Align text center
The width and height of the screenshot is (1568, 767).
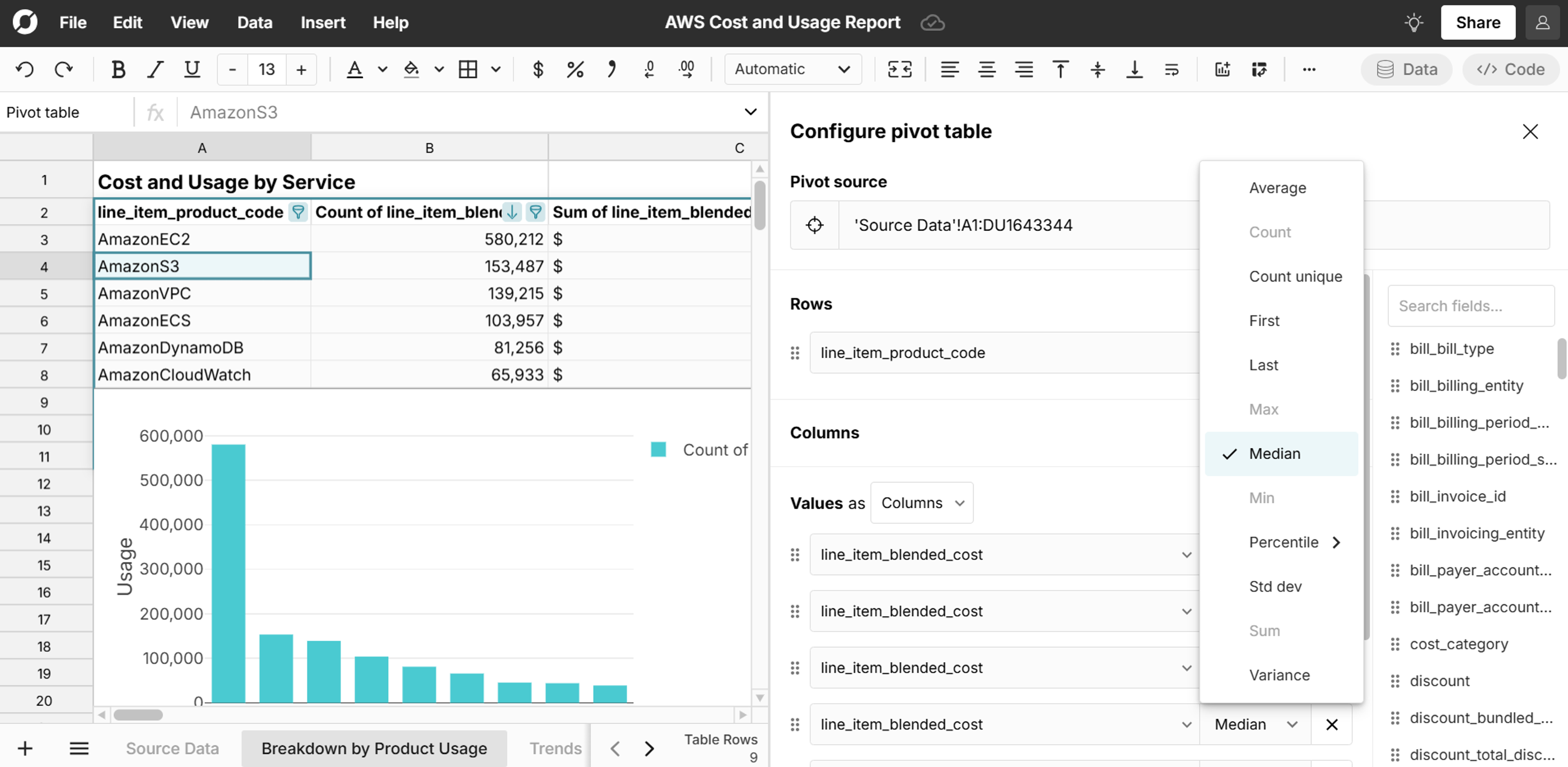987,69
